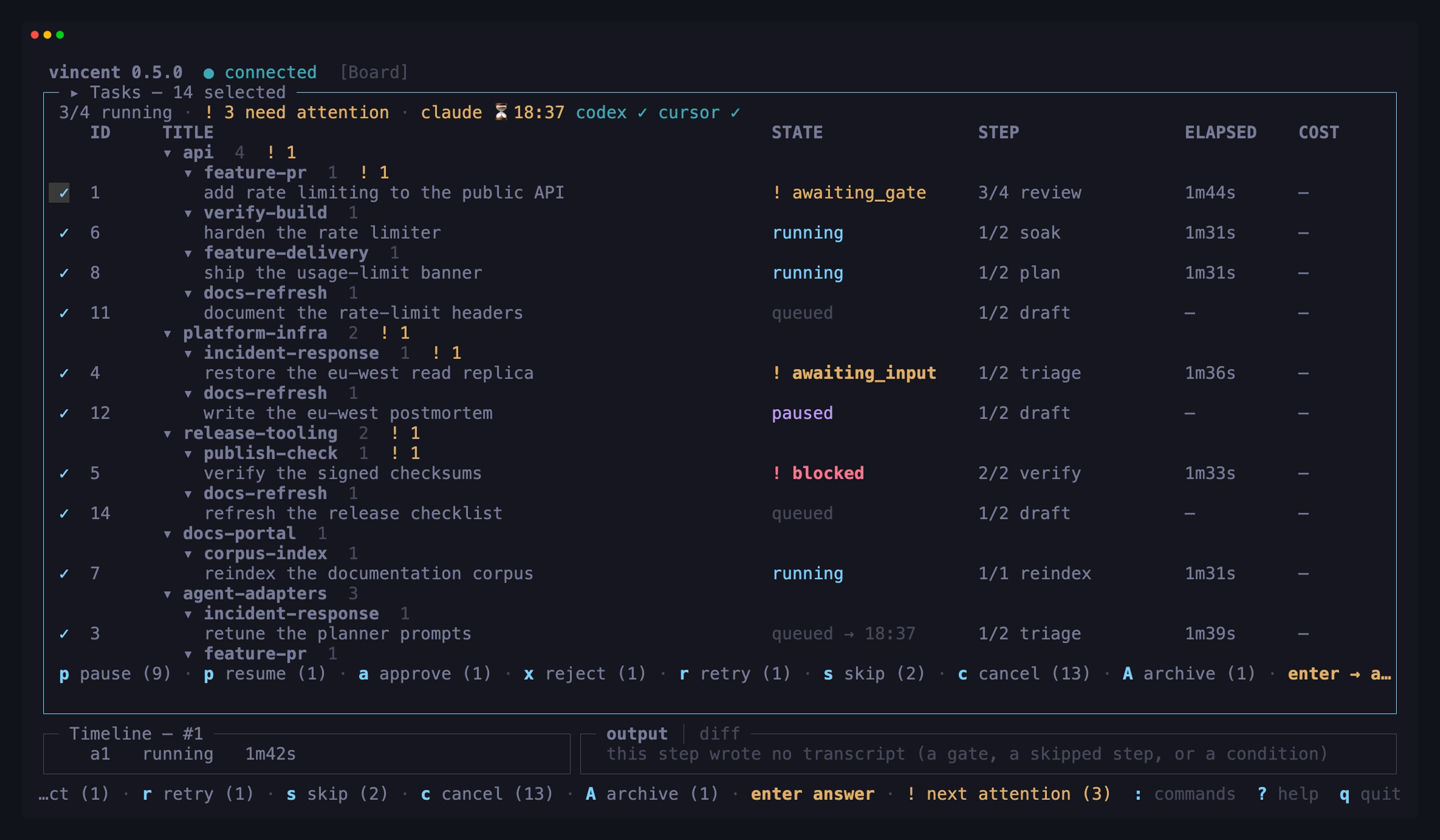Image resolution: width=1440 pixels, height=840 pixels.
Task: Toggle selection checkmark for task 8
Action: [x=64, y=274]
